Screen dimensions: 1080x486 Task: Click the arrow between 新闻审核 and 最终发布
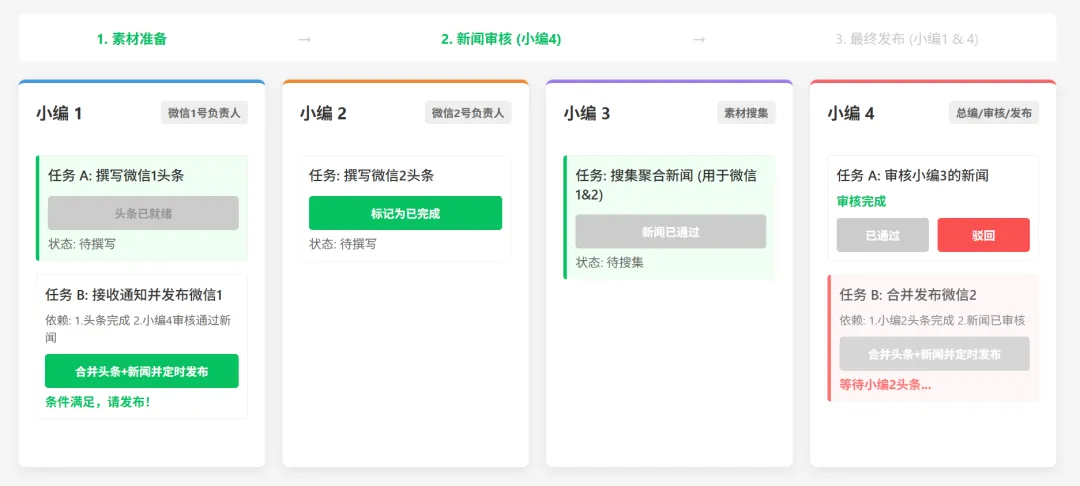click(x=699, y=39)
